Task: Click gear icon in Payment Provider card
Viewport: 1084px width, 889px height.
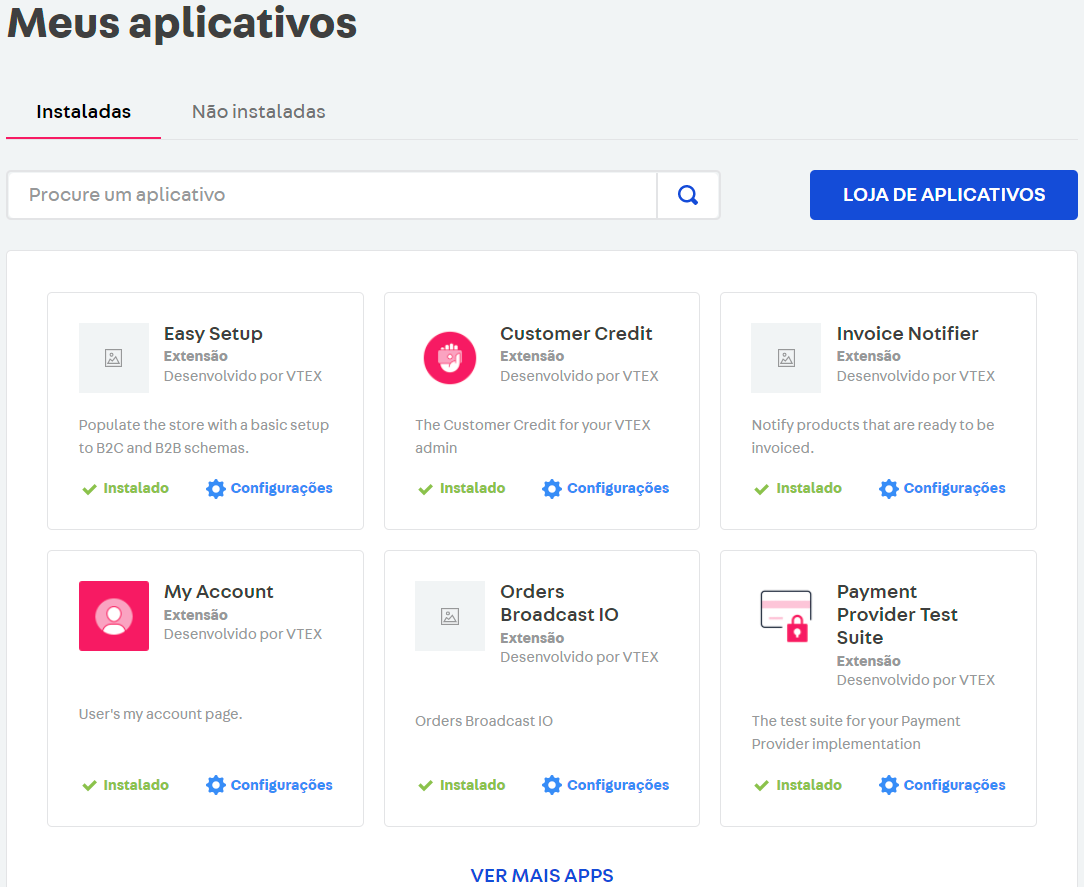Action: 889,785
